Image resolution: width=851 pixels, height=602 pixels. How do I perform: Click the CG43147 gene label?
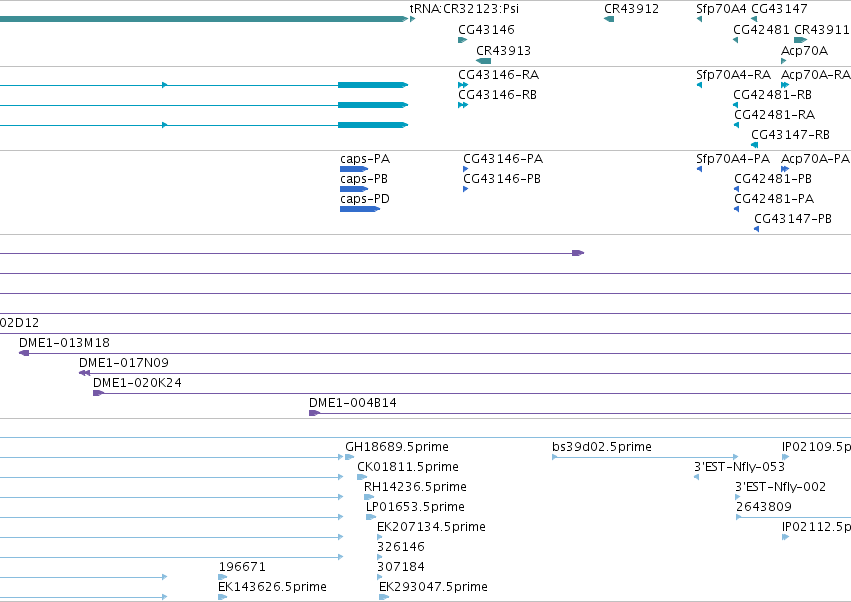point(779,9)
